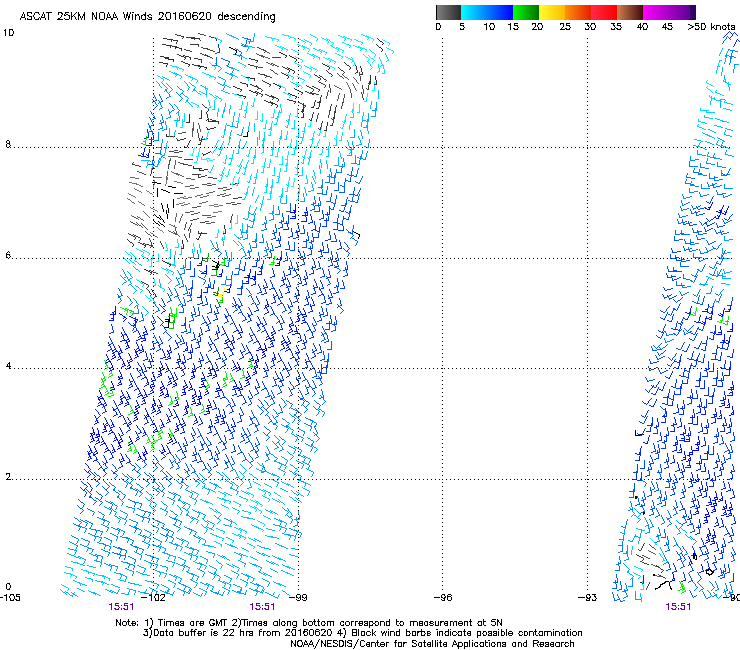Screen dimensions: 740x650
Task: Click the '10' legend value under the color bar
Action: click(489, 27)
